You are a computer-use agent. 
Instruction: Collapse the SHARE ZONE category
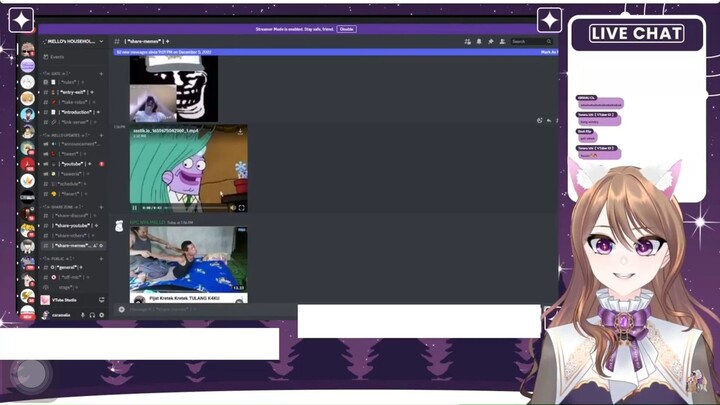coord(62,207)
